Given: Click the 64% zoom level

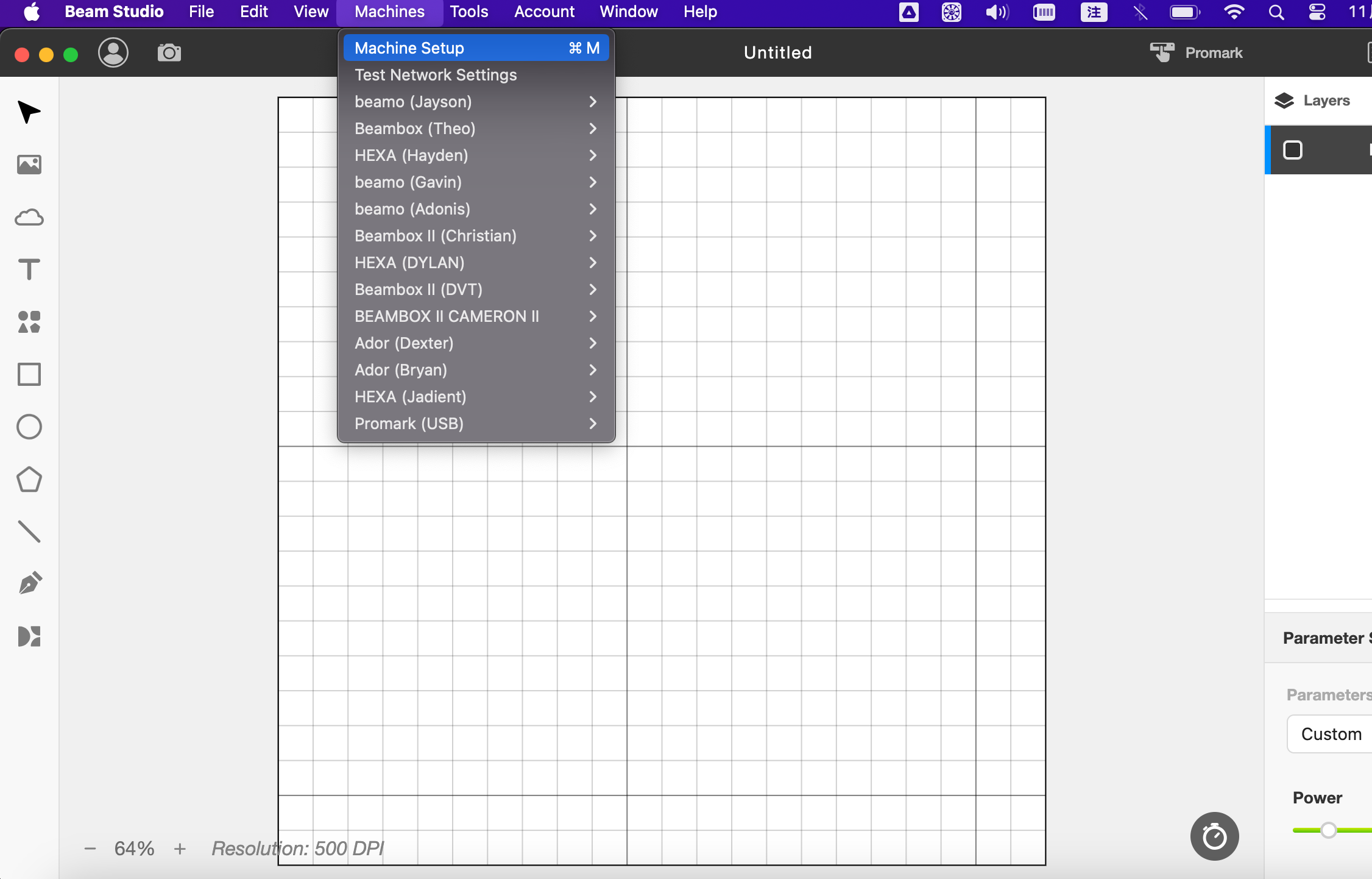Looking at the screenshot, I should pos(135,849).
